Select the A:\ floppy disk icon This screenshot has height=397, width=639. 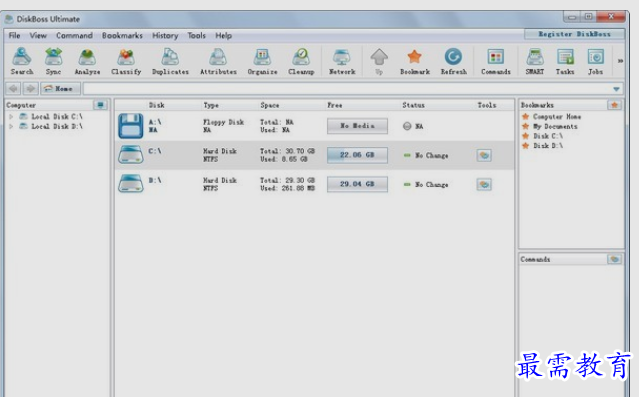[131, 126]
